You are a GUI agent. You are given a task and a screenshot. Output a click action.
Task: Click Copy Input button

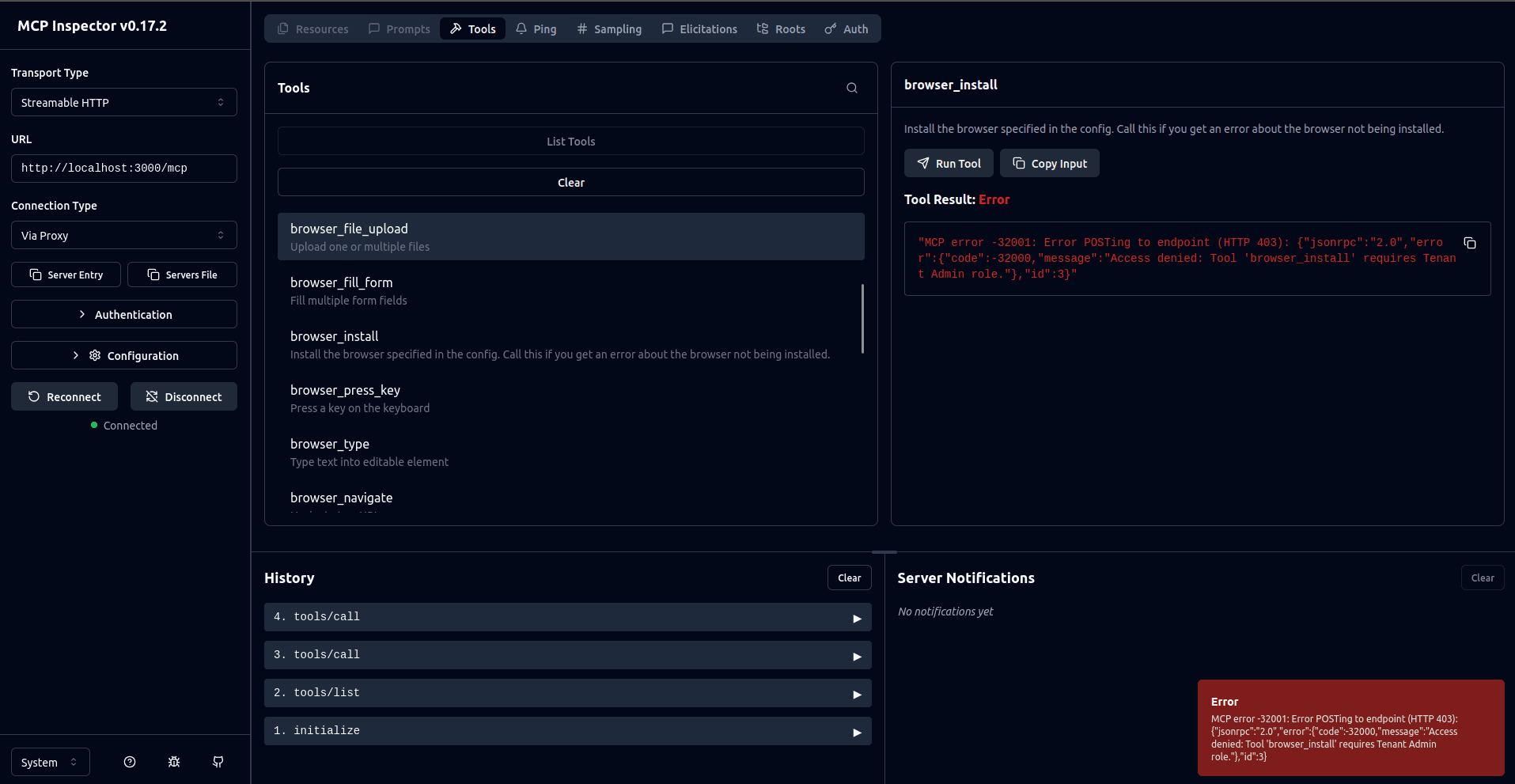tap(1049, 164)
